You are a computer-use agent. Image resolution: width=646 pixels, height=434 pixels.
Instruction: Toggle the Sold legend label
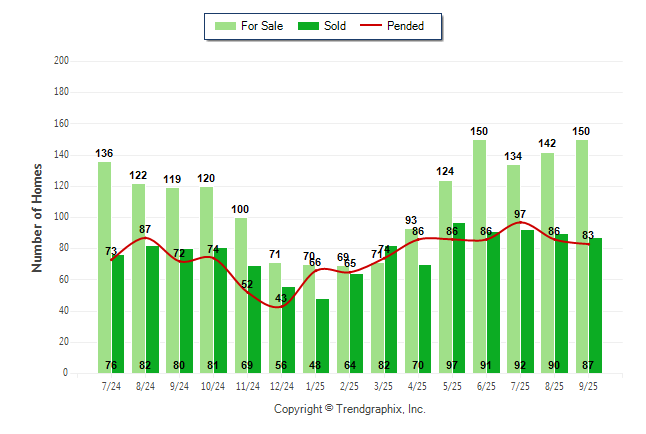coord(335,26)
